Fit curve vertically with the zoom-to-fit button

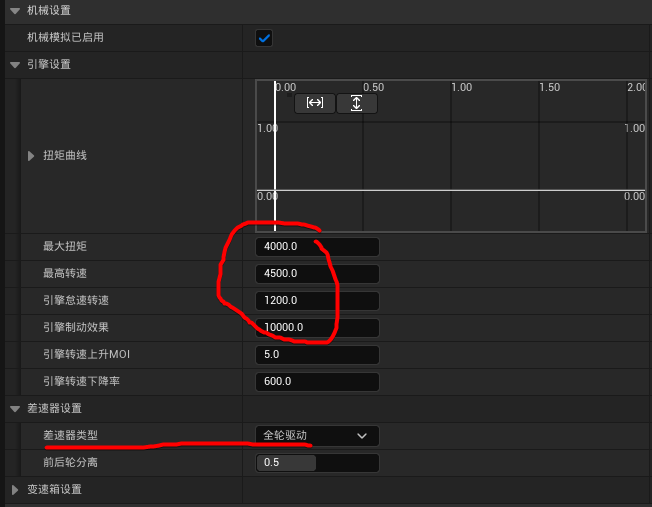[x=356, y=103]
